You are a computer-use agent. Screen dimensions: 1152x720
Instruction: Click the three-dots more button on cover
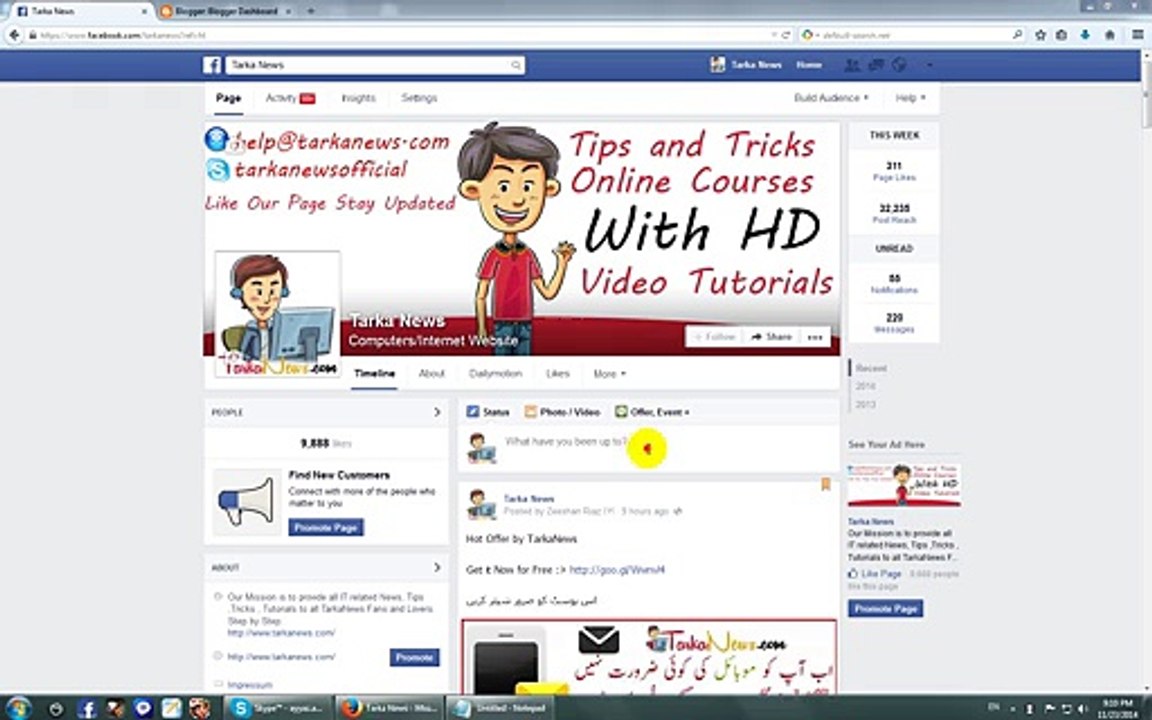click(x=815, y=337)
